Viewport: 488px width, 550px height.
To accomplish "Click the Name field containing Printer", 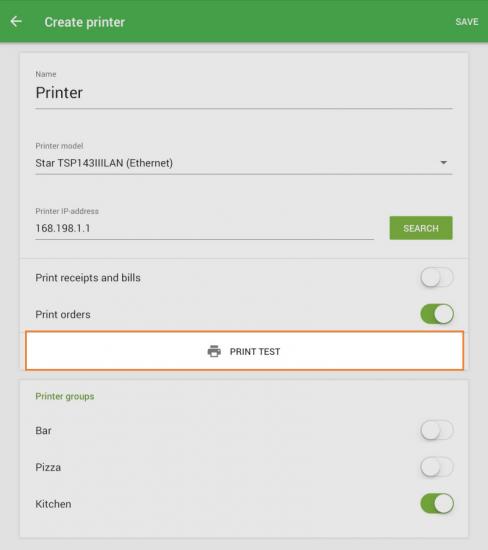I will coord(243,93).
